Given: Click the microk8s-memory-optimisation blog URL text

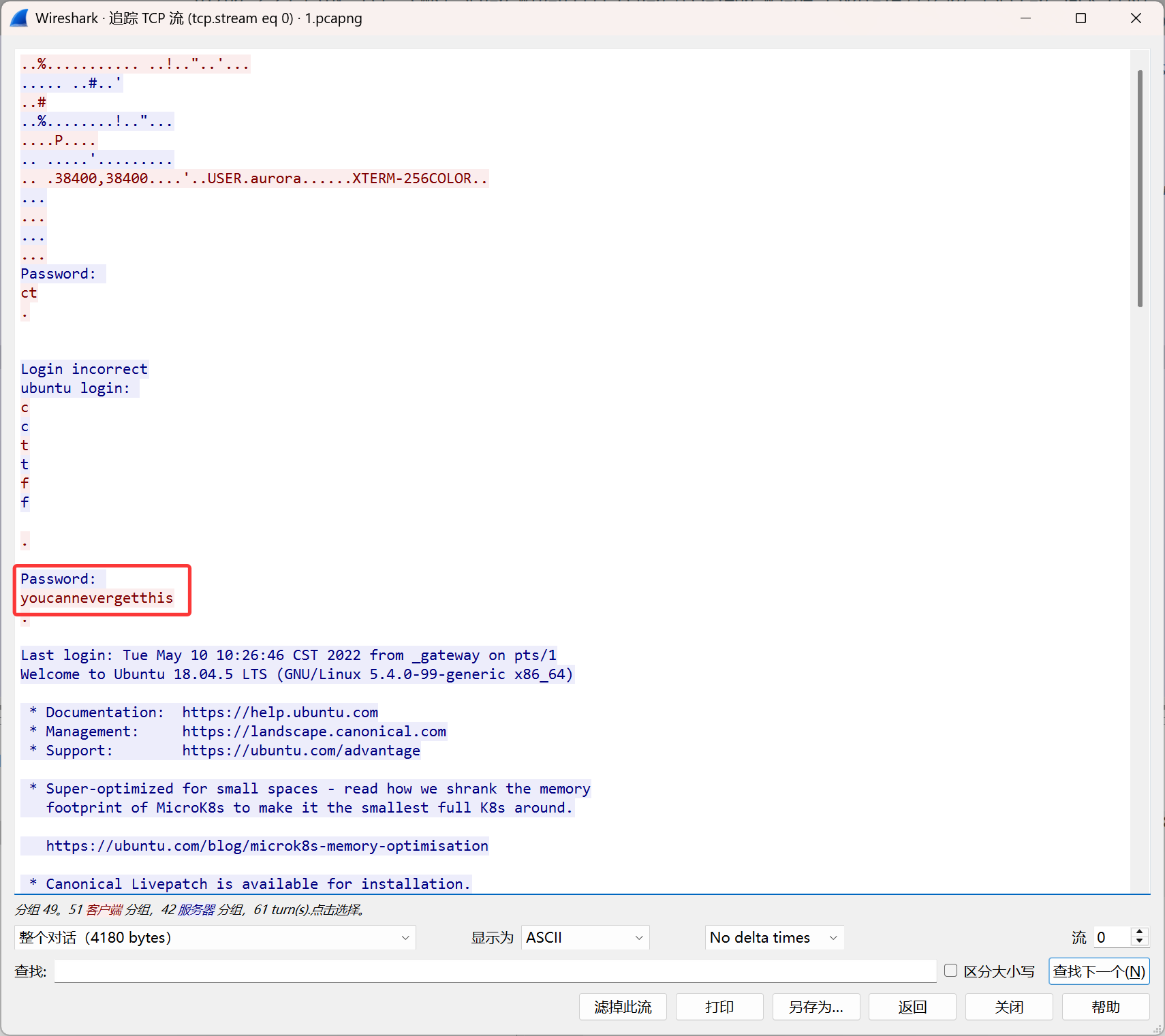Looking at the screenshot, I should 267,846.
